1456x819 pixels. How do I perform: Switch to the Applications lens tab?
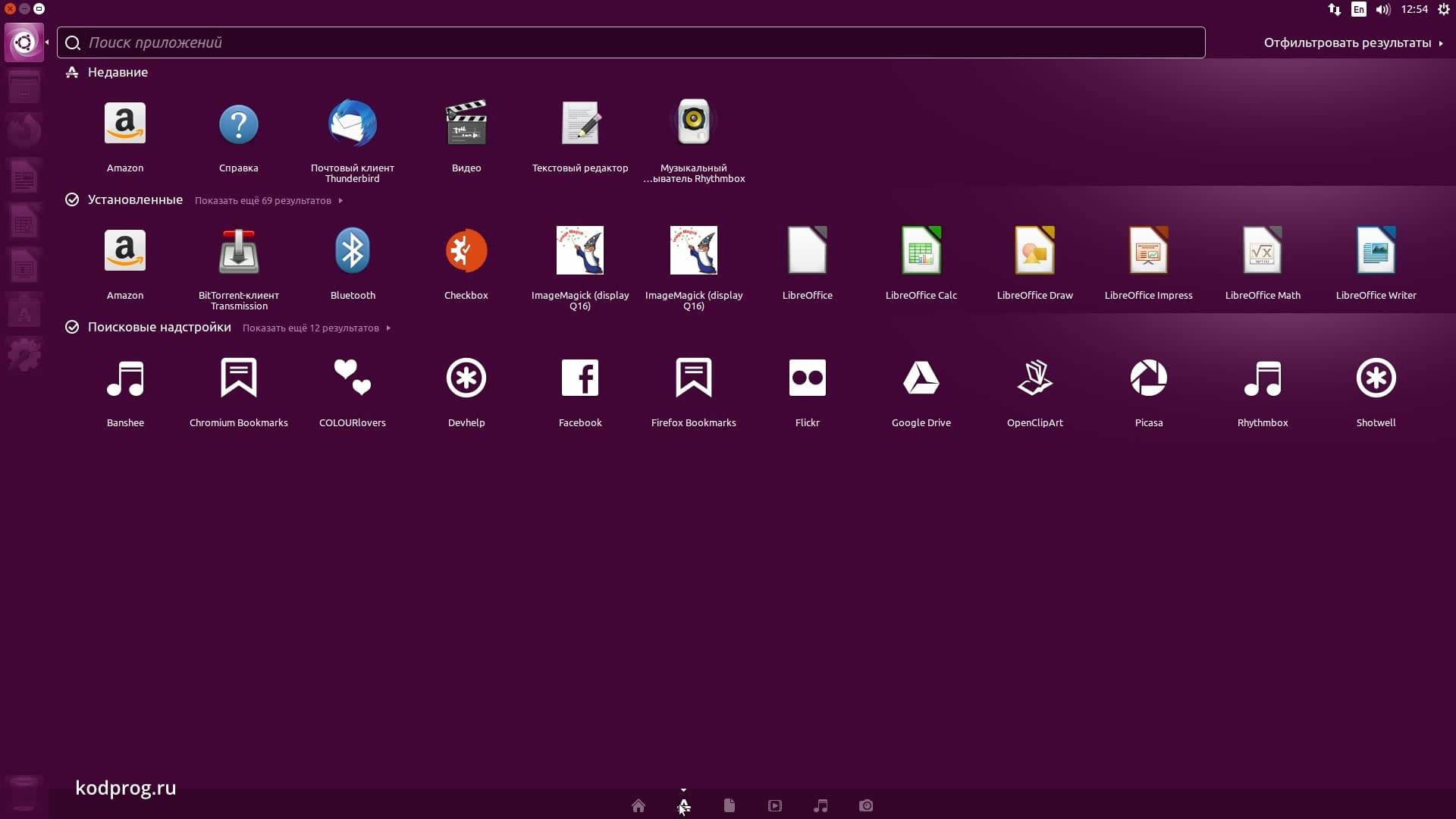coord(683,805)
